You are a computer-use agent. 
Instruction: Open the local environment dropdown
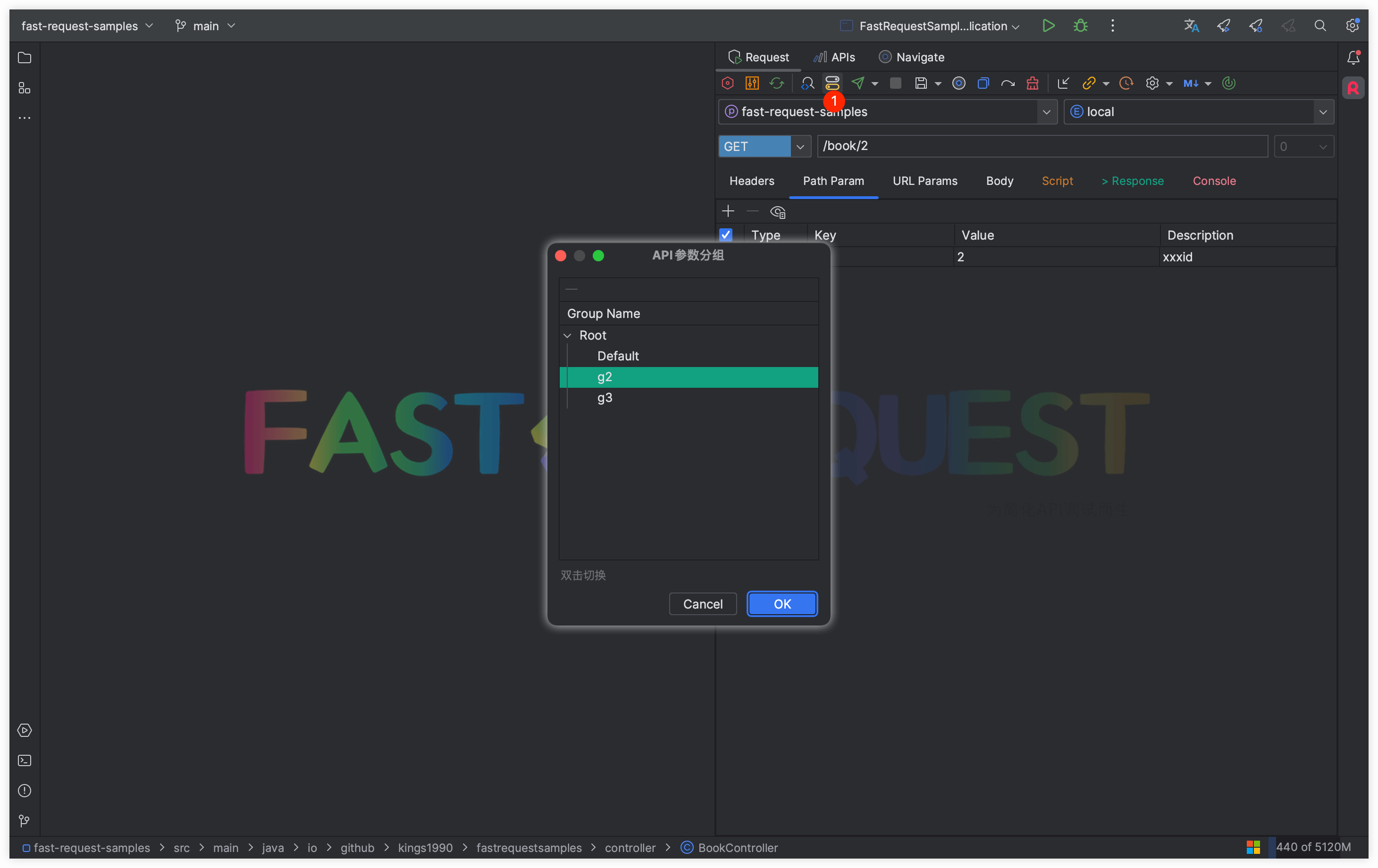(x=1322, y=112)
